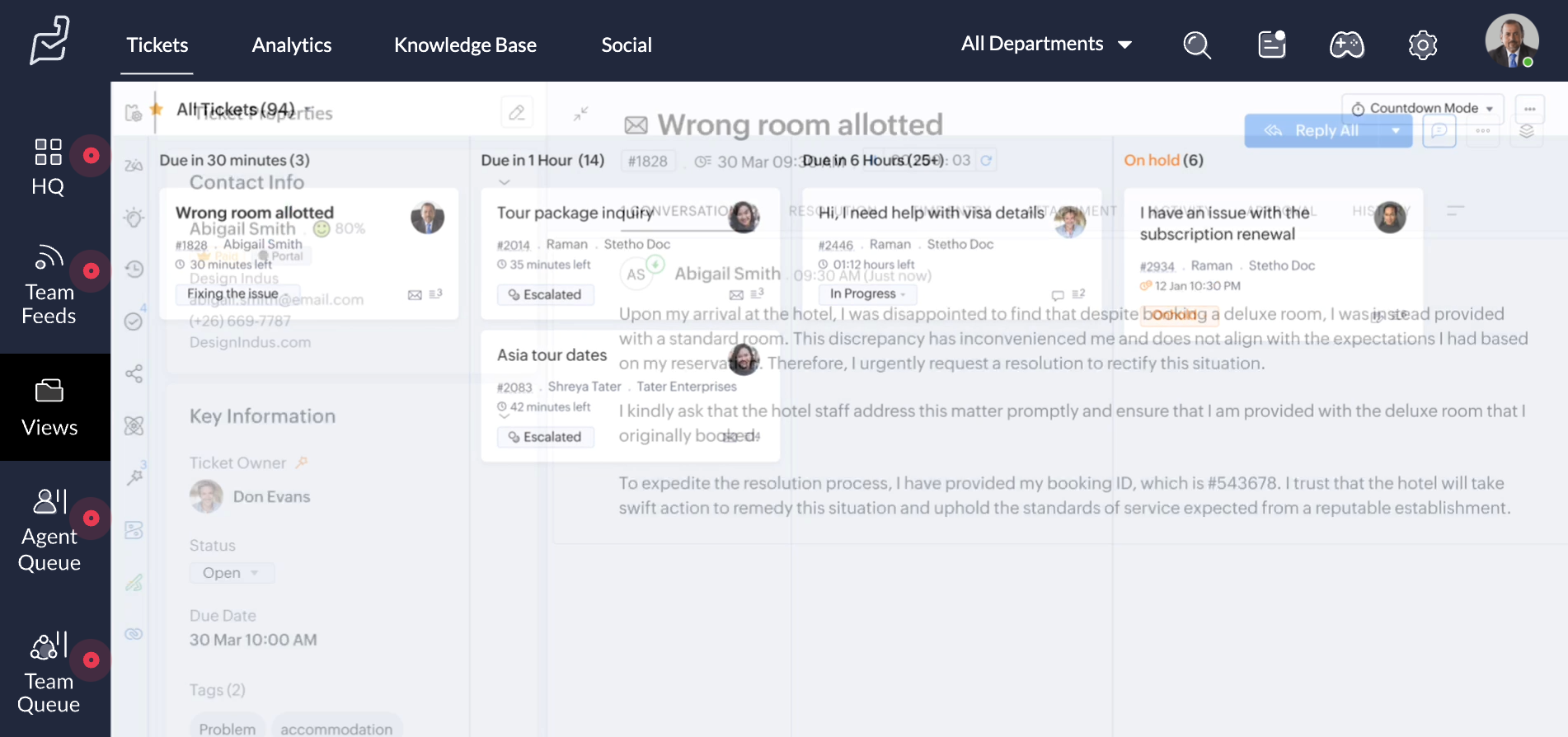This screenshot has width=1568, height=737.
Task: Open the All Tickets (94) view dropdown
Action: (244, 109)
